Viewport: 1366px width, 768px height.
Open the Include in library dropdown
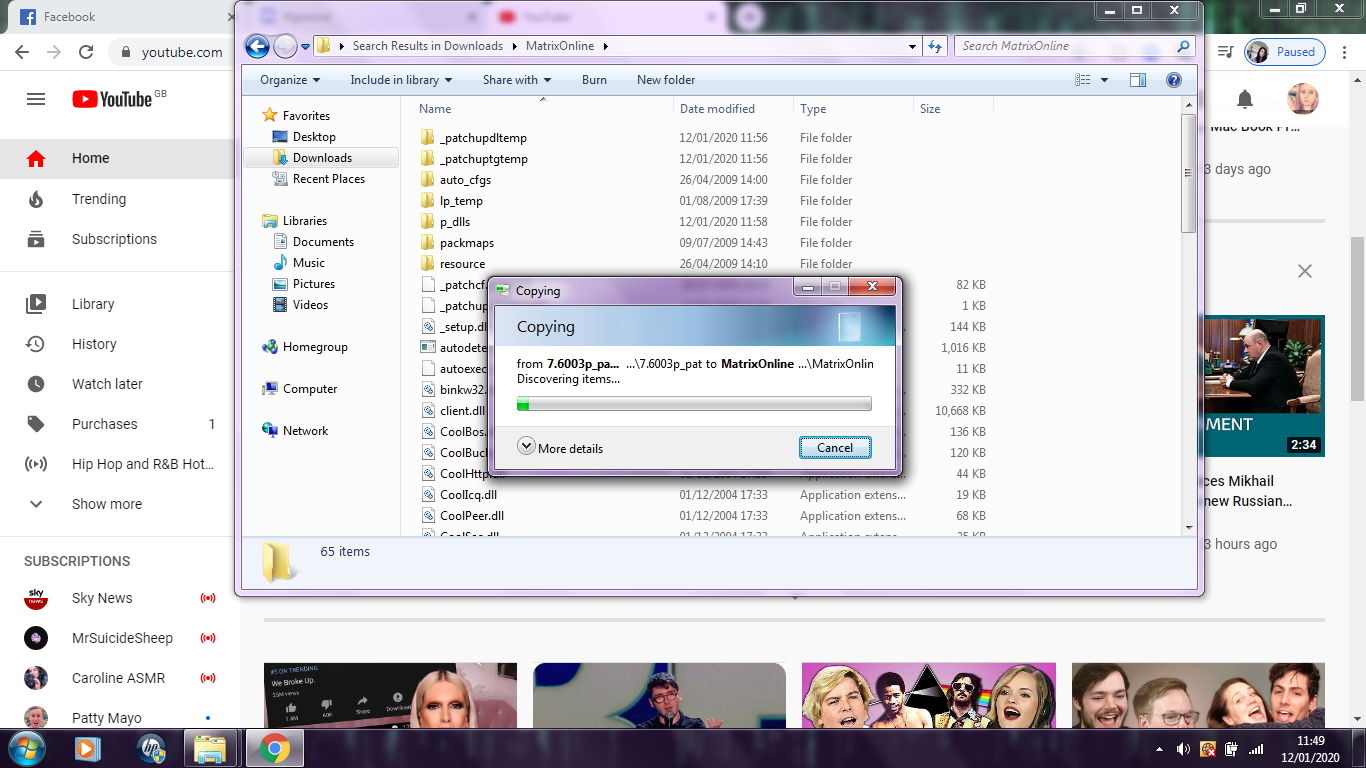(400, 80)
